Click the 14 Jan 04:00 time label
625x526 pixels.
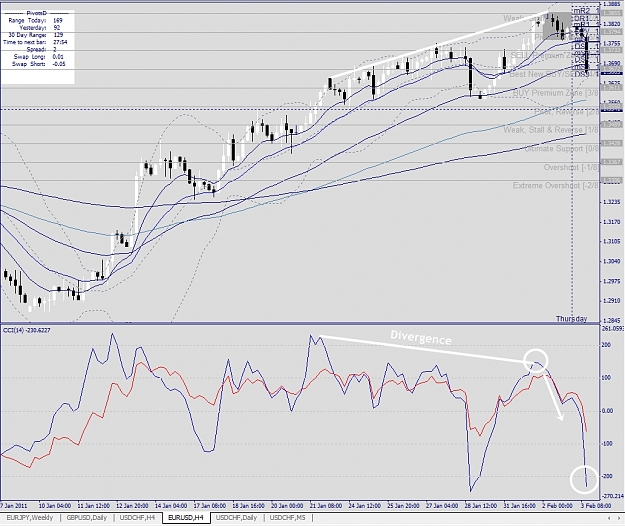pyautogui.click(x=171, y=506)
